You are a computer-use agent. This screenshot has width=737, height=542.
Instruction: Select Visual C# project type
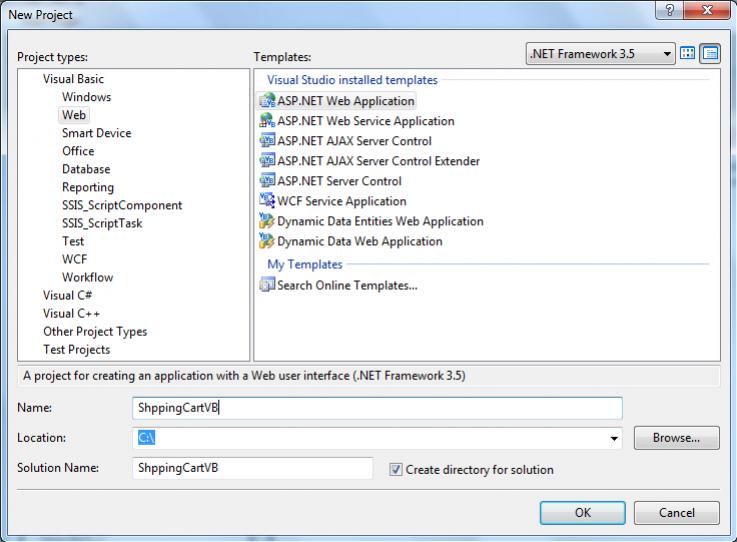pyautogui.click(x=67, y=295)
